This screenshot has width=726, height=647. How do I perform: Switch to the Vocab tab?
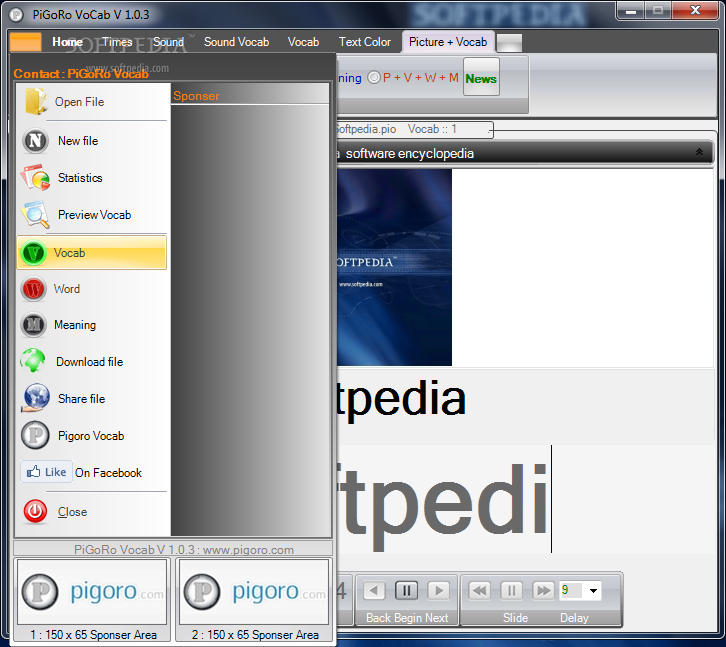click(303, 42)
